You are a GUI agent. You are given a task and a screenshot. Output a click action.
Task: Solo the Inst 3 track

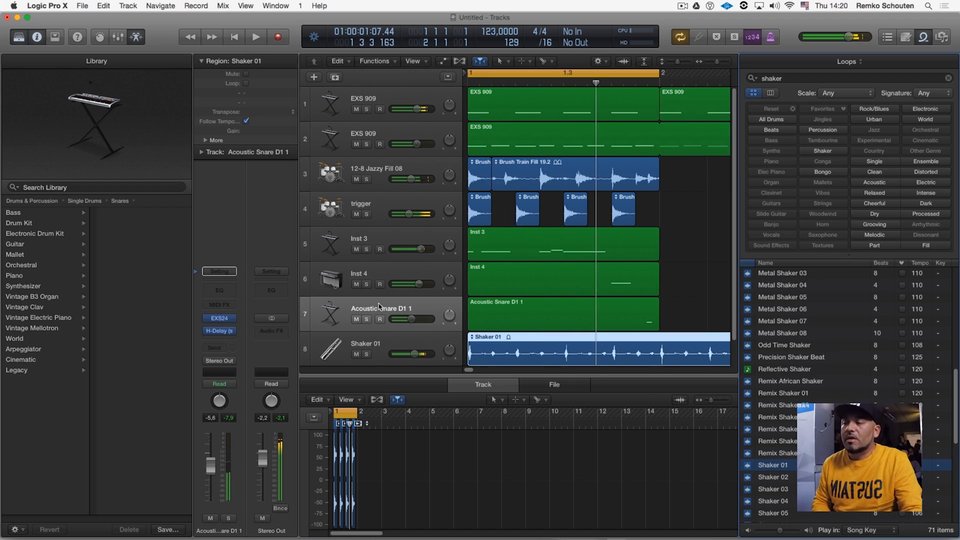(x=367, y=249)
